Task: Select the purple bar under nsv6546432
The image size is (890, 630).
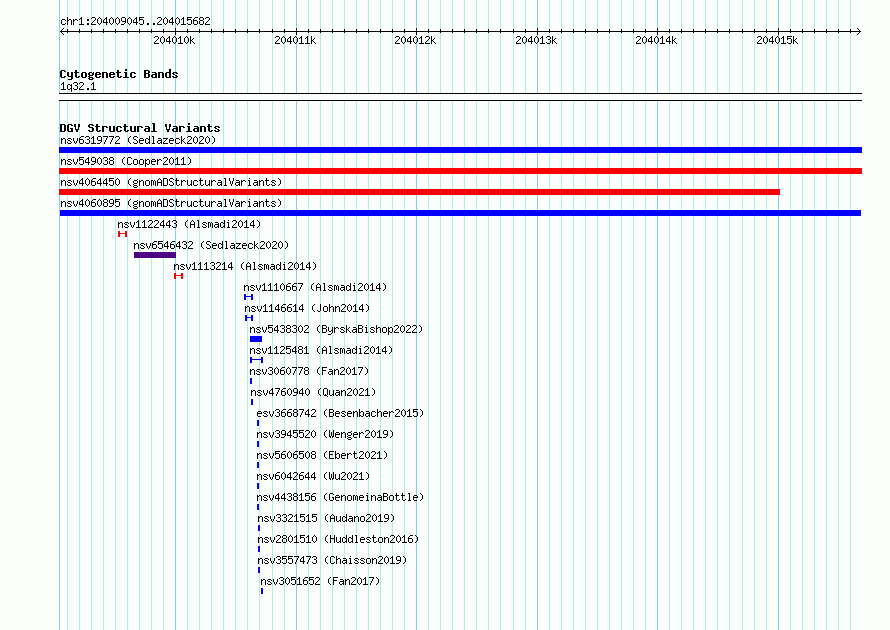Action: (x=155, y=255)
